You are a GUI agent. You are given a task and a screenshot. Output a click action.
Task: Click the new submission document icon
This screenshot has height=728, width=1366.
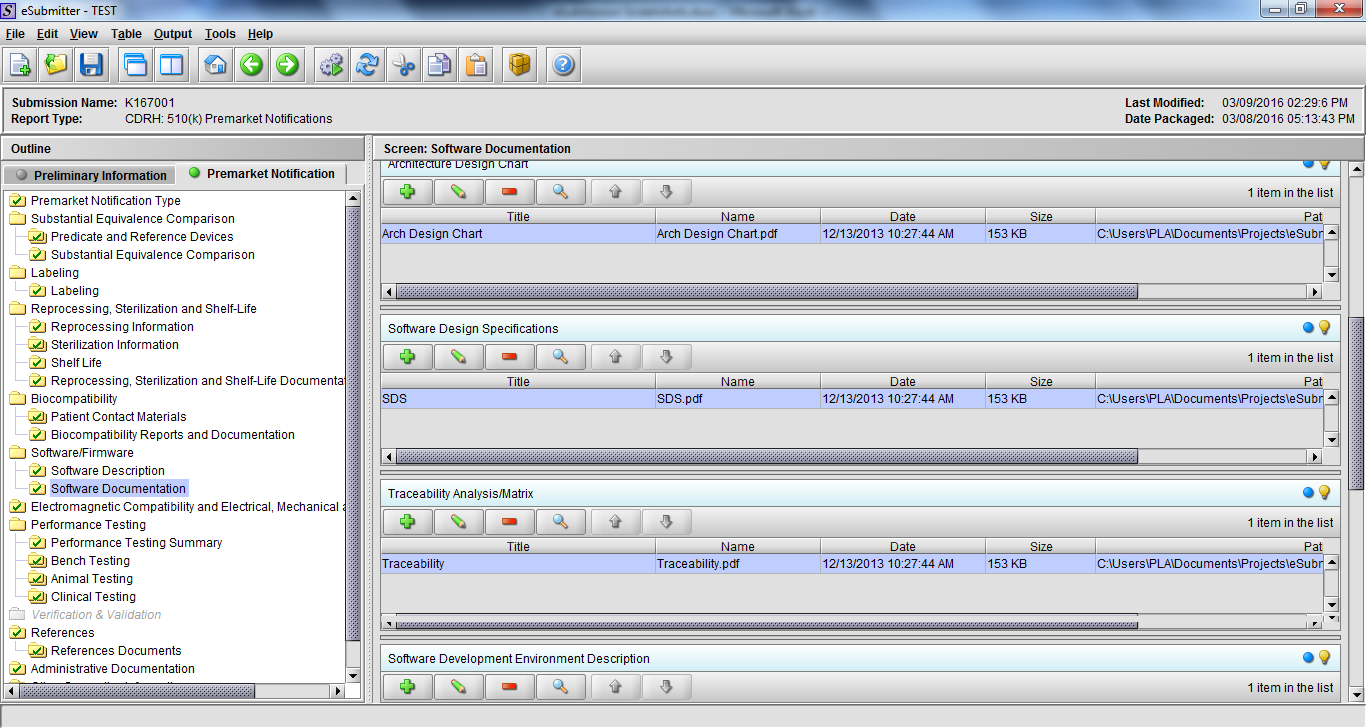(x=20, y=66)
